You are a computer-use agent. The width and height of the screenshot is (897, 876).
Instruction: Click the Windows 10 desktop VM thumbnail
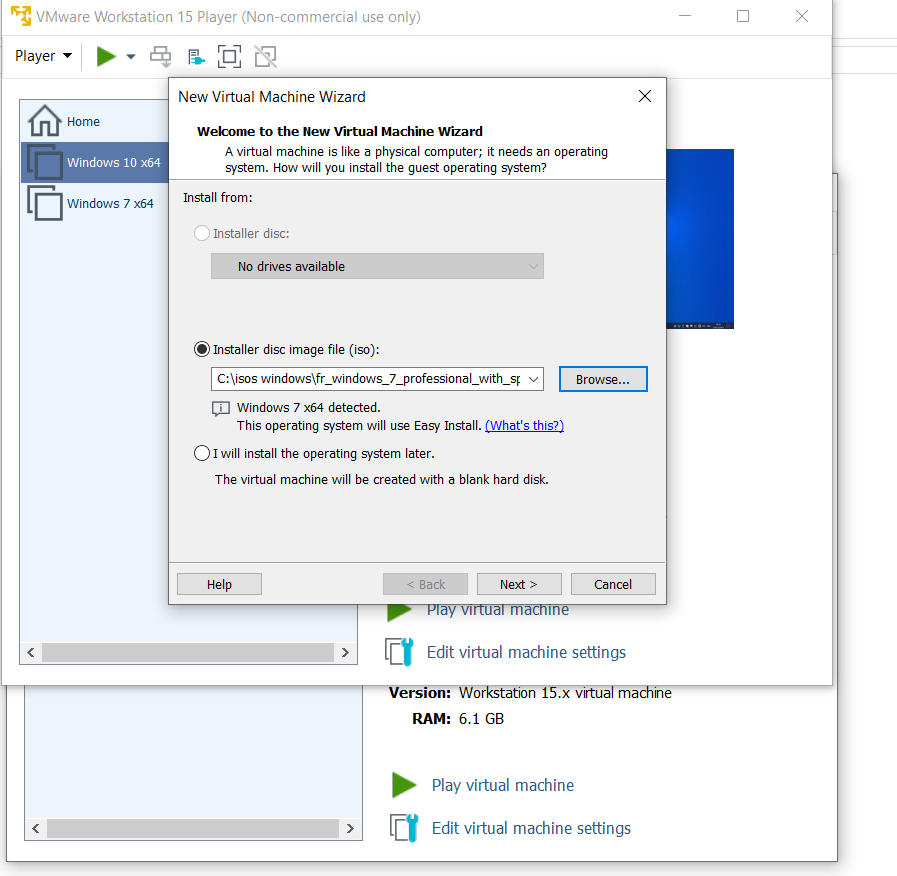(700, 239)
